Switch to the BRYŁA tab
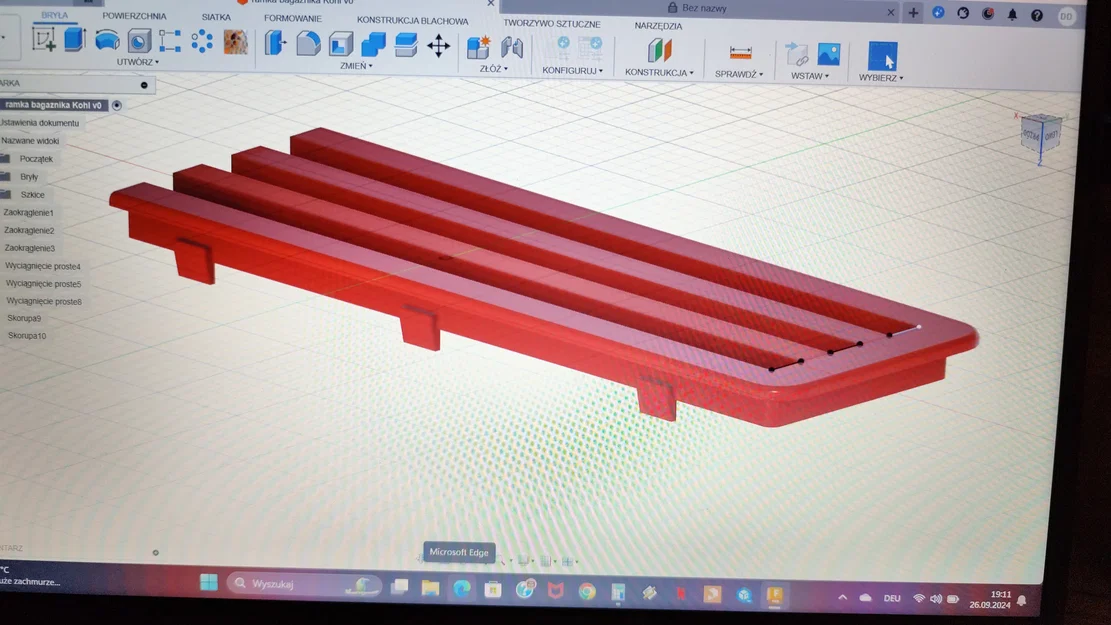This screenshot has width=1111, height=625. point(55,15)
